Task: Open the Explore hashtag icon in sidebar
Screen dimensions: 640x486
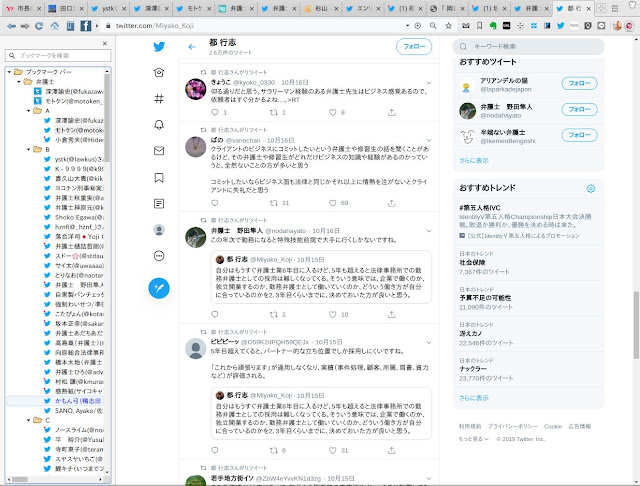Action: point(159,98)
